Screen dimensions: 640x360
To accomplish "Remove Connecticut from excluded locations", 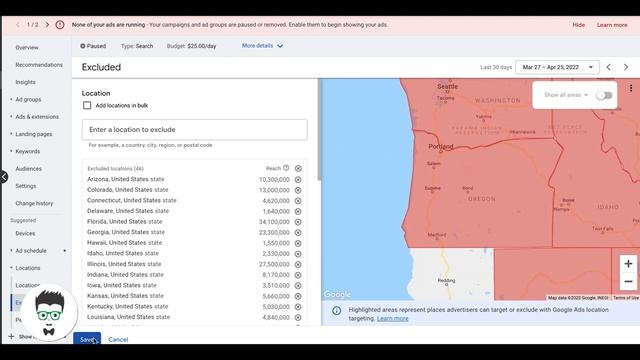I will [x=298, y=201].
